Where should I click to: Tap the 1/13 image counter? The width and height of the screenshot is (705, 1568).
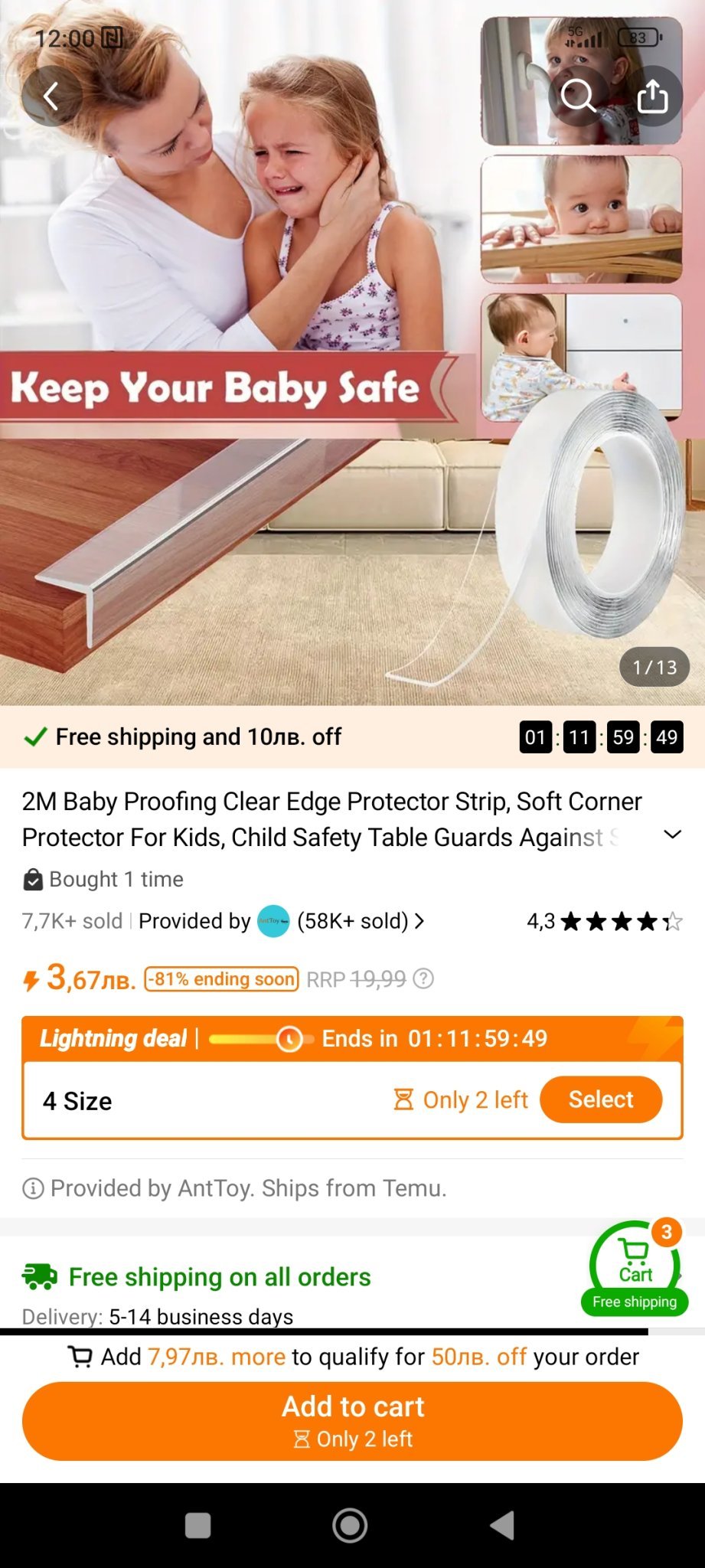pyautogui.click(x=654, y=667)
